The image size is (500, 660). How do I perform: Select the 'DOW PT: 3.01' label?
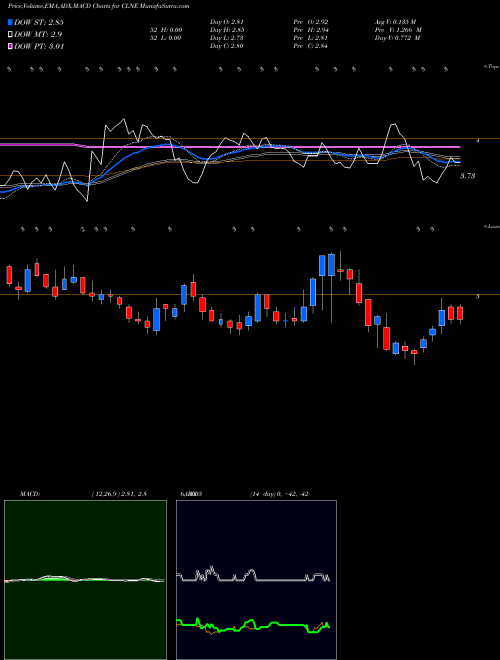pyautogui.click(x=39, y=46)
